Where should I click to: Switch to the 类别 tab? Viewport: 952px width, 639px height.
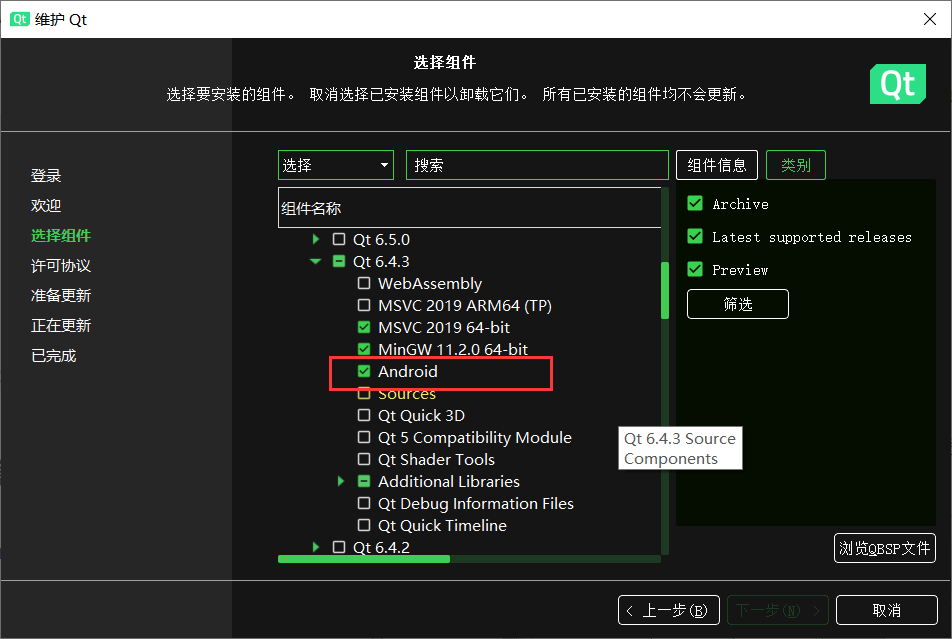(x=795, y=165)
